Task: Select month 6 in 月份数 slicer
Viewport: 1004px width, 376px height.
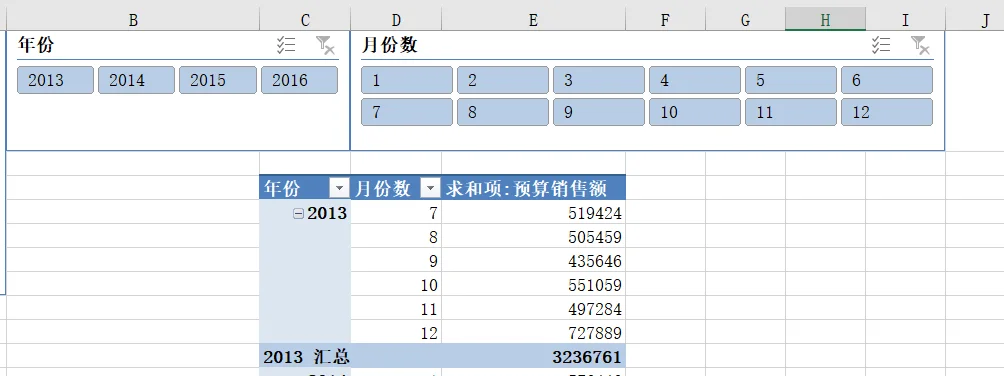Action: 887,80
